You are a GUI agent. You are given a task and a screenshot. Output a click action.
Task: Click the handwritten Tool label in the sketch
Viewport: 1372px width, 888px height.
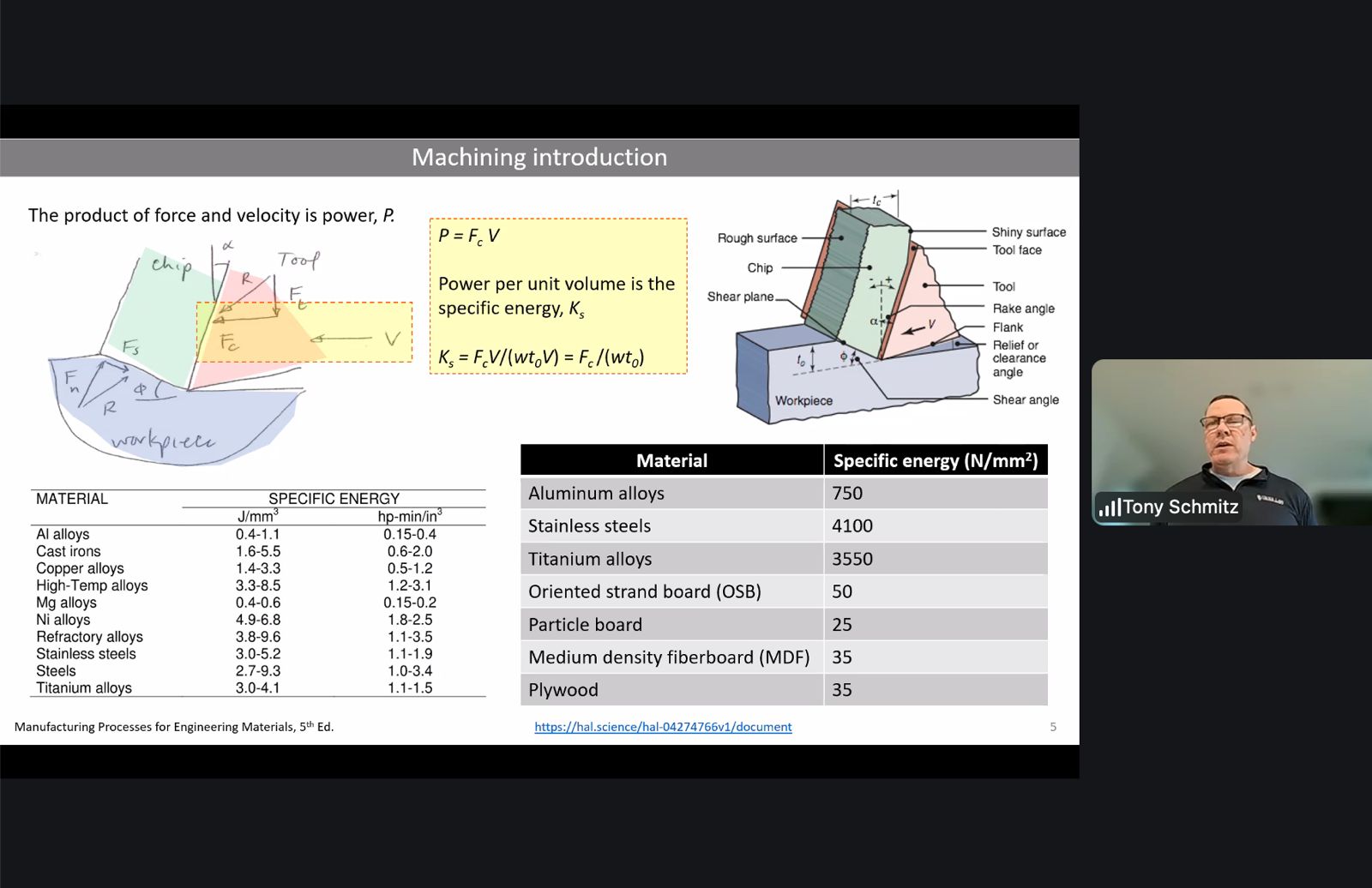(298, 260)
